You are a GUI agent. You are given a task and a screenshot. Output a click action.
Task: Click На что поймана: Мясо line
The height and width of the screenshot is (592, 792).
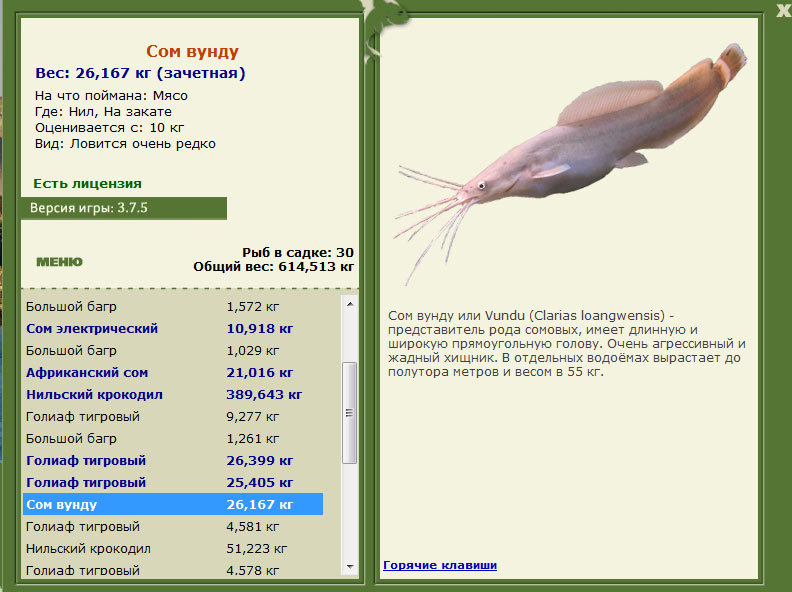click(x=111, y=95)
